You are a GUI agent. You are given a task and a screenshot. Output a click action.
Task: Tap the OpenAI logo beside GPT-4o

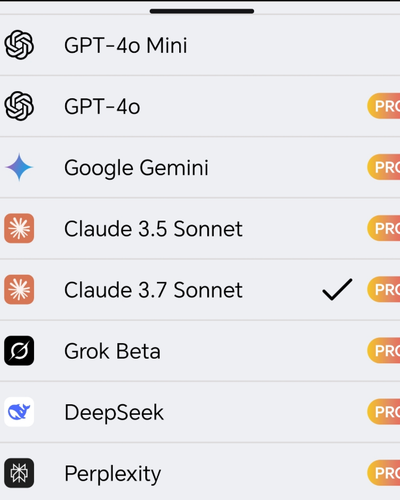click(x=19, y=106)
